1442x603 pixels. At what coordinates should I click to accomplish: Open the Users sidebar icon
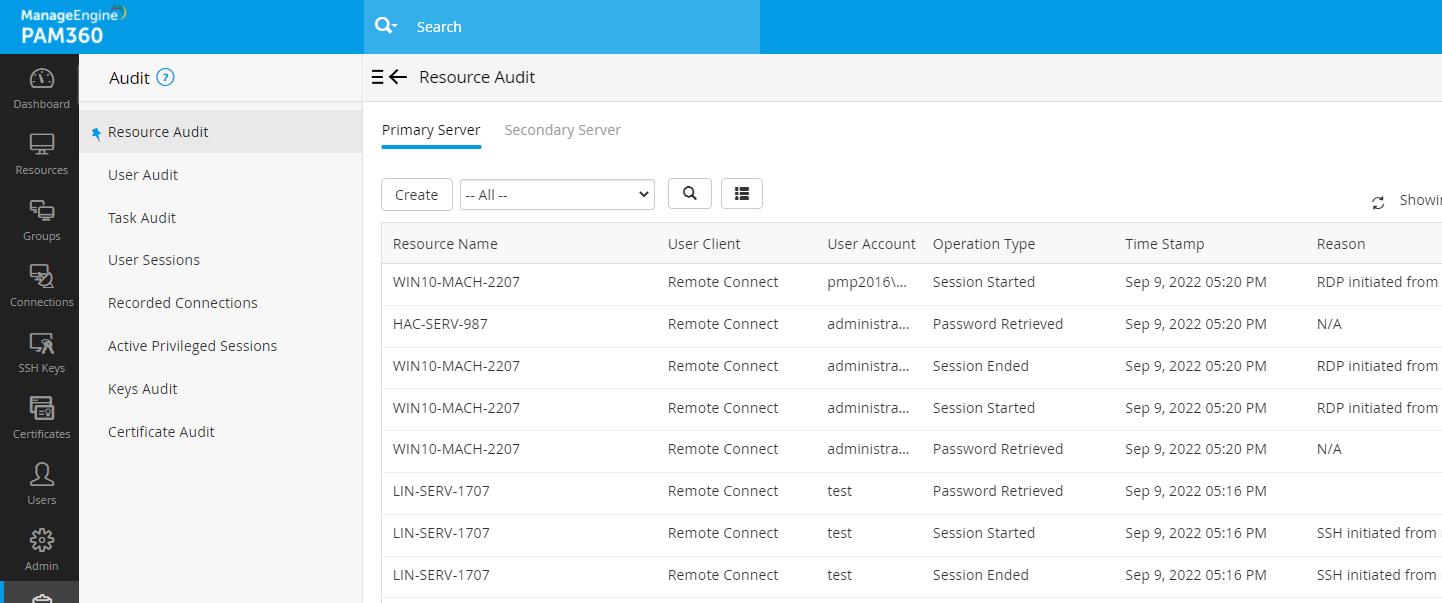tap(41, 476)
